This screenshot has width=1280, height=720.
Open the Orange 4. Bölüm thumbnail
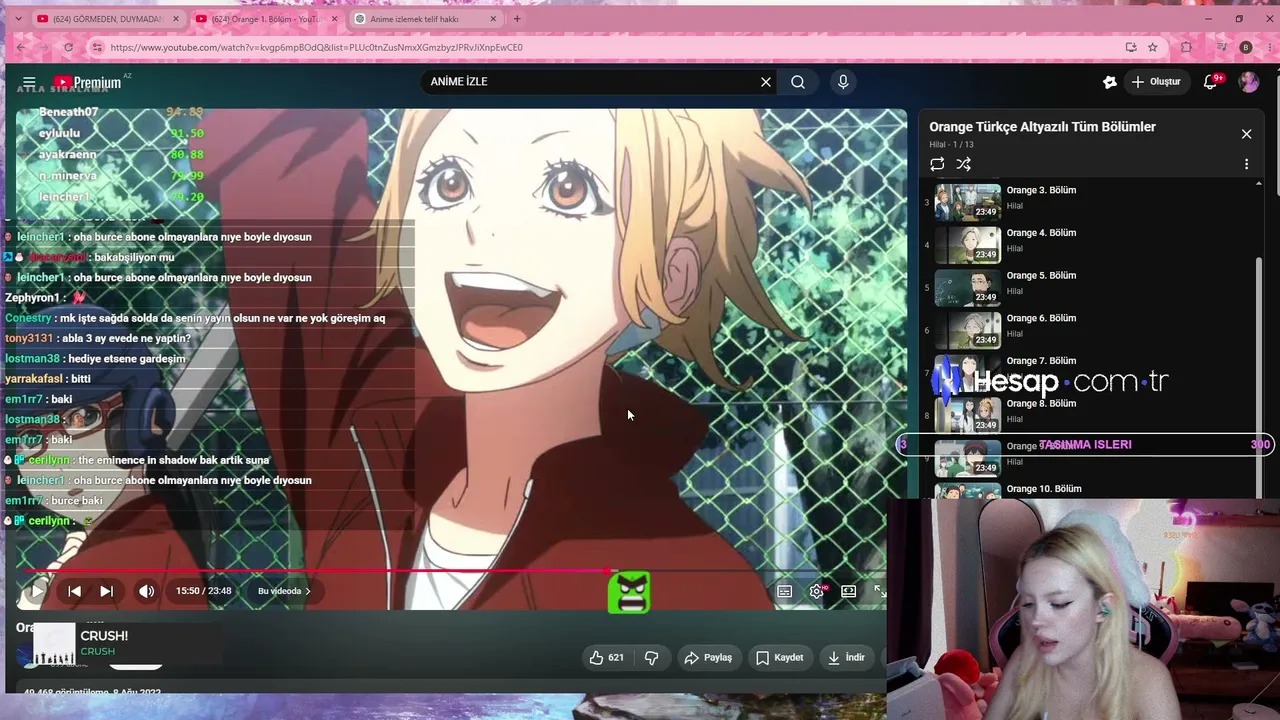[x=967, y=244]
